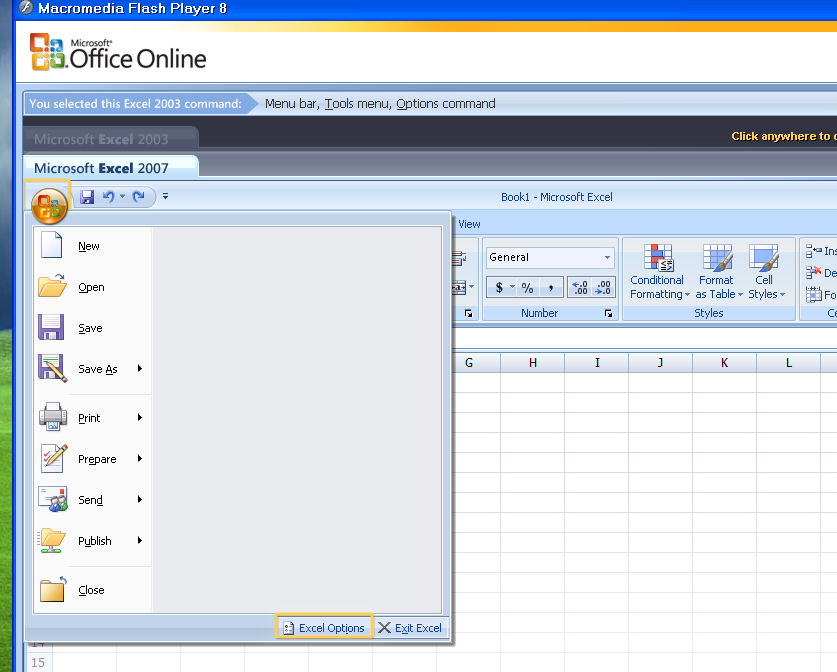Viewport: 837px width, 672px height.
Task: Select column H header
Action: tap(532, 362)
